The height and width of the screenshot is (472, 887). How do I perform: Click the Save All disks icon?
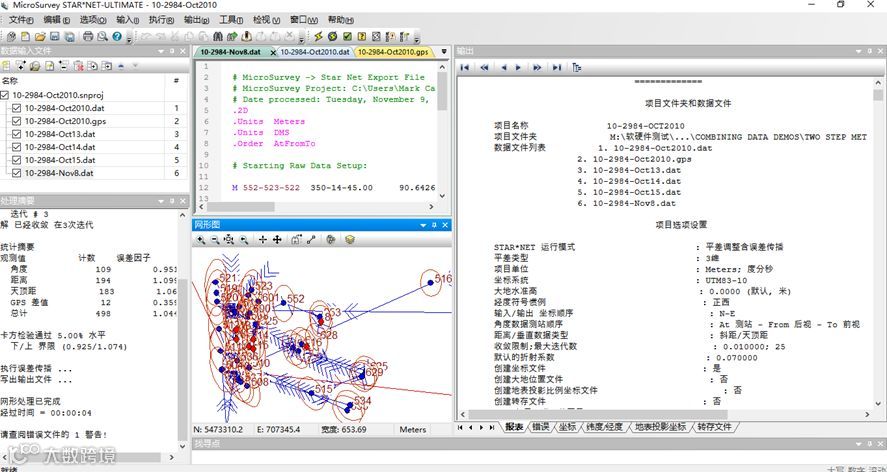[x=70, y=37]
